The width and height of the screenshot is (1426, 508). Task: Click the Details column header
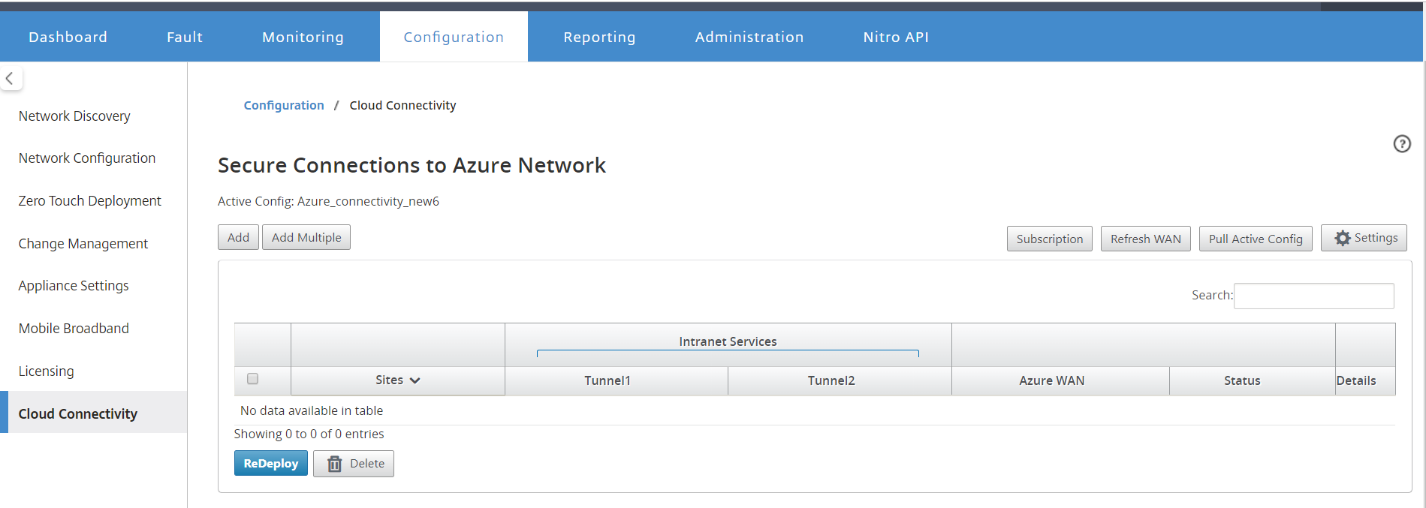(1366, 381)
